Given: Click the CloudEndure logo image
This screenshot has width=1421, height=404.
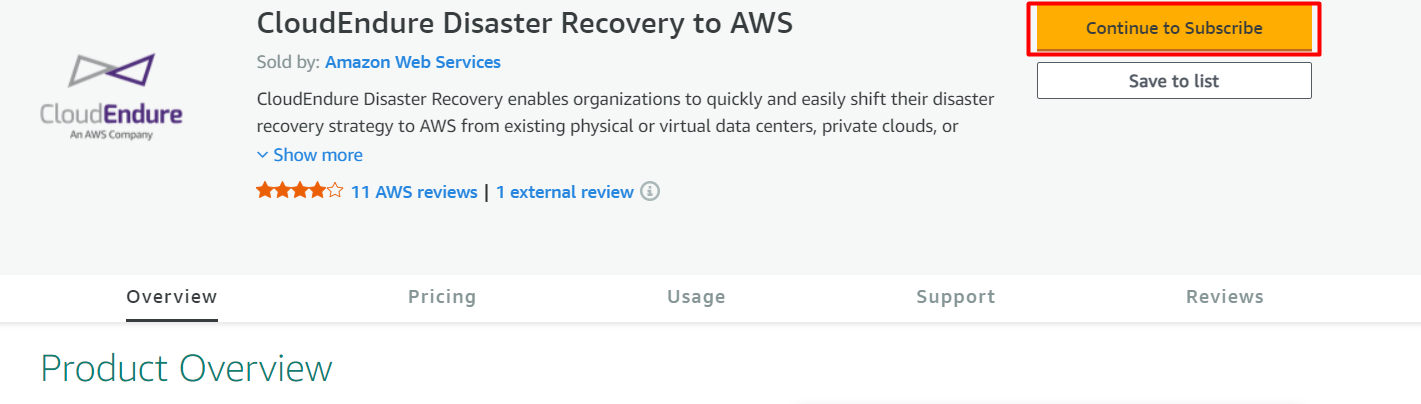Looking at the screenshot, I should [112, 96].
